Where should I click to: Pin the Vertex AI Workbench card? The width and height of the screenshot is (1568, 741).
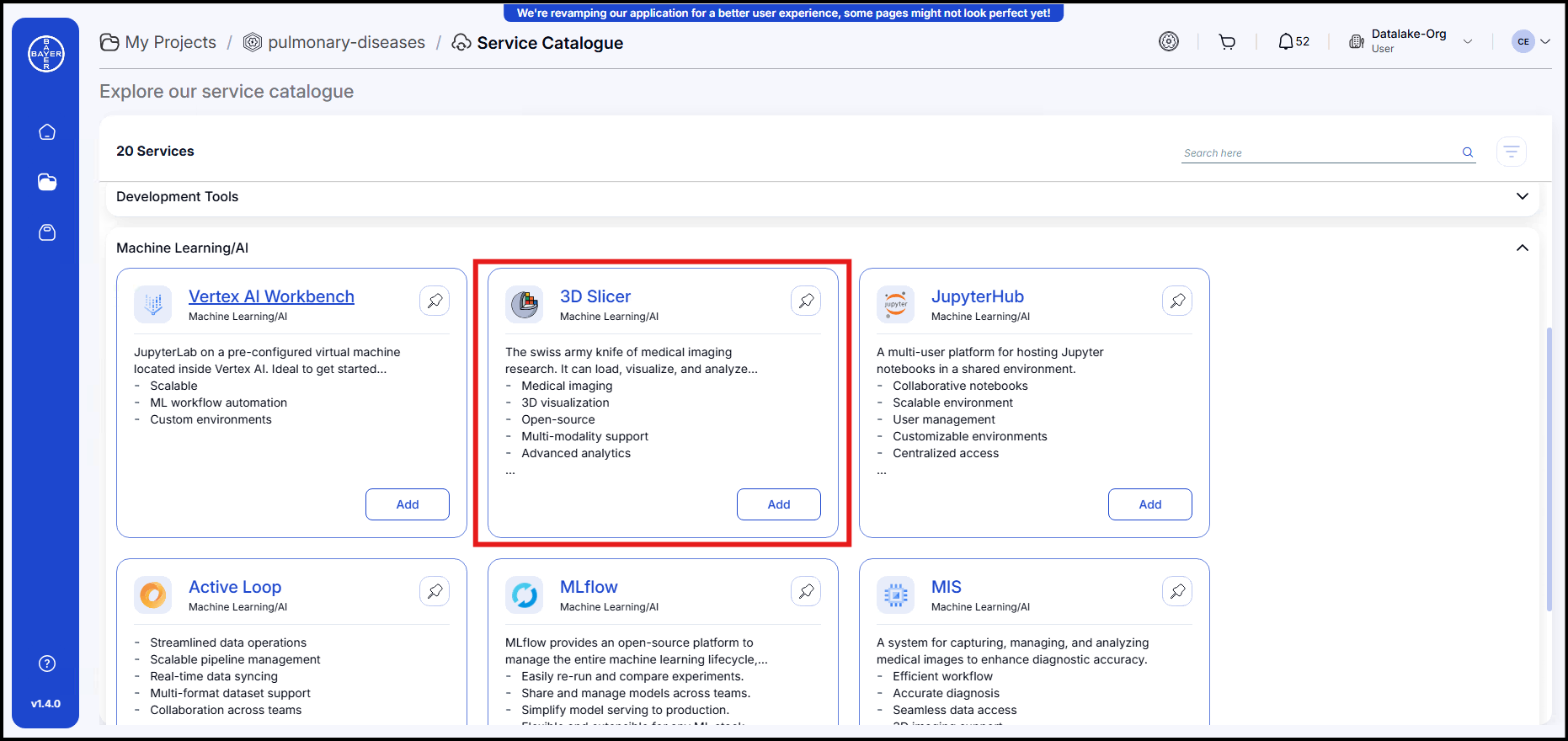(x=435, y=301)
